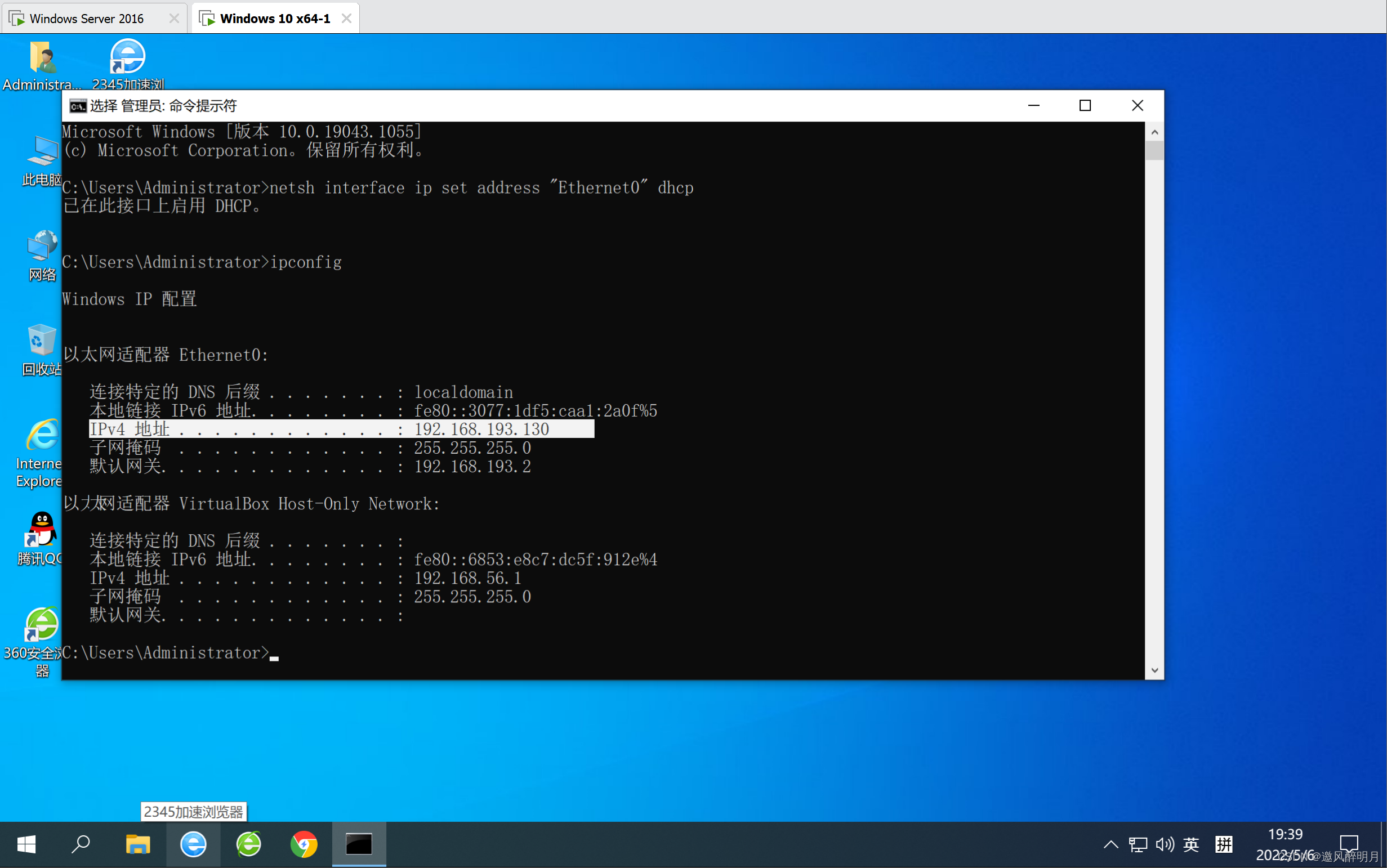Viewport: 1387px width, 868px height.
Task: Open the Administrator folder desktop icon
Action: point(41,65)
